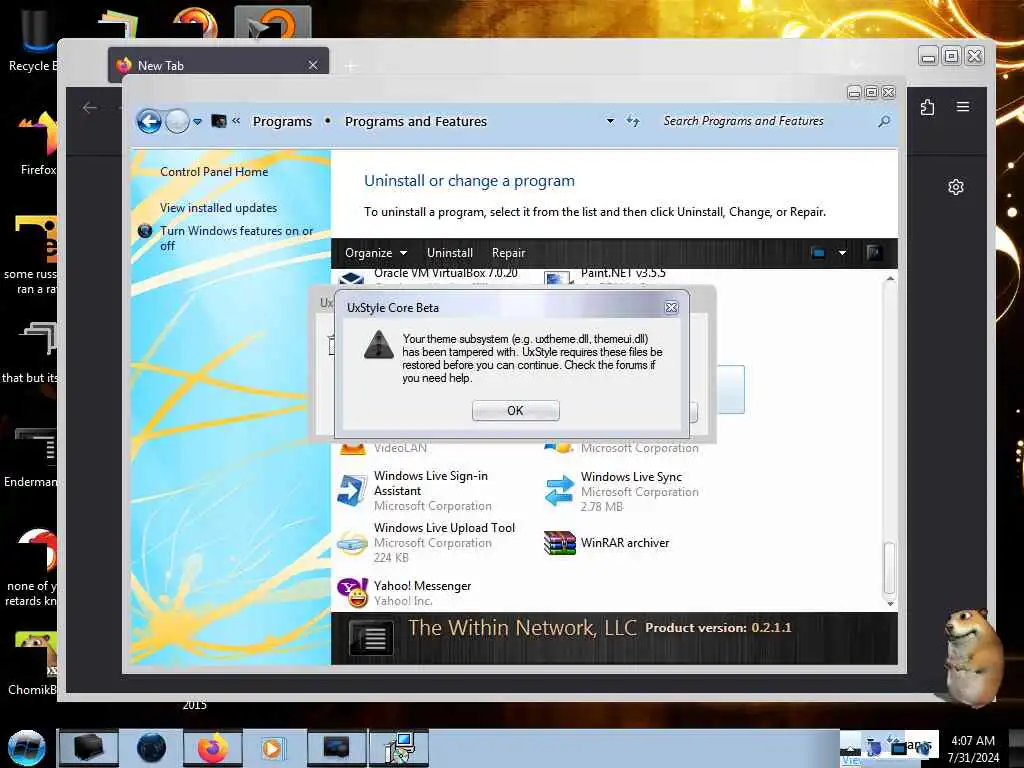Click media player icon in taskbar
Viewport: 1024px width, 768px height.
click(272, 748)
